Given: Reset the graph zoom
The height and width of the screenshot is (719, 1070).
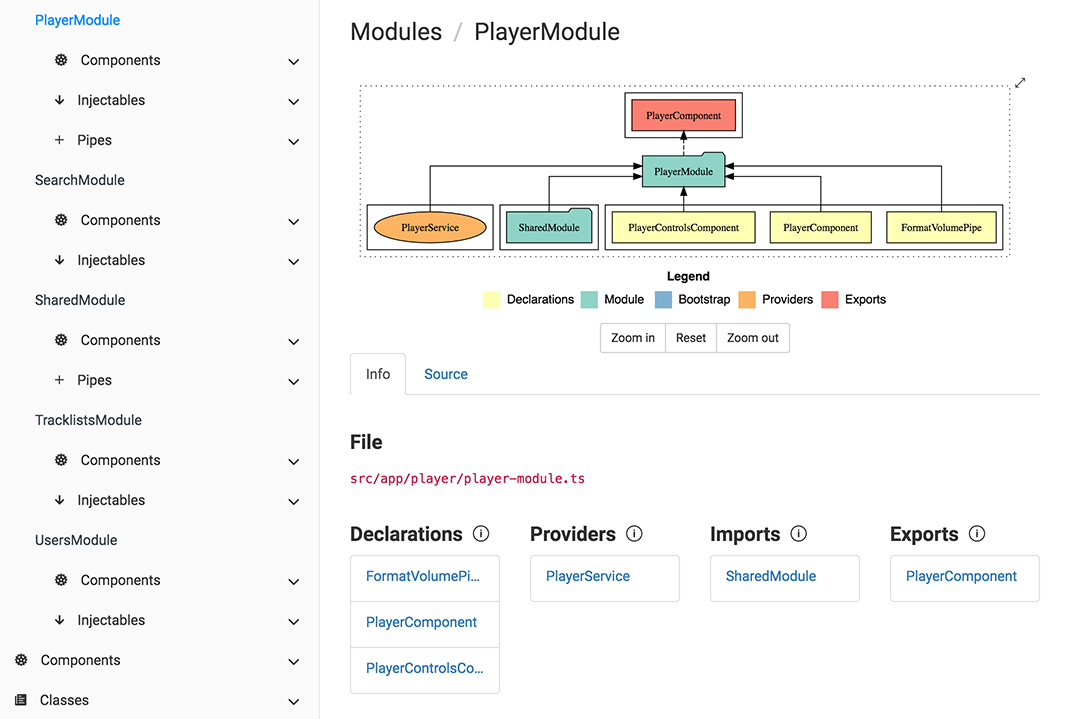Looking at the screenshot, I should click(x=690, y=338).
